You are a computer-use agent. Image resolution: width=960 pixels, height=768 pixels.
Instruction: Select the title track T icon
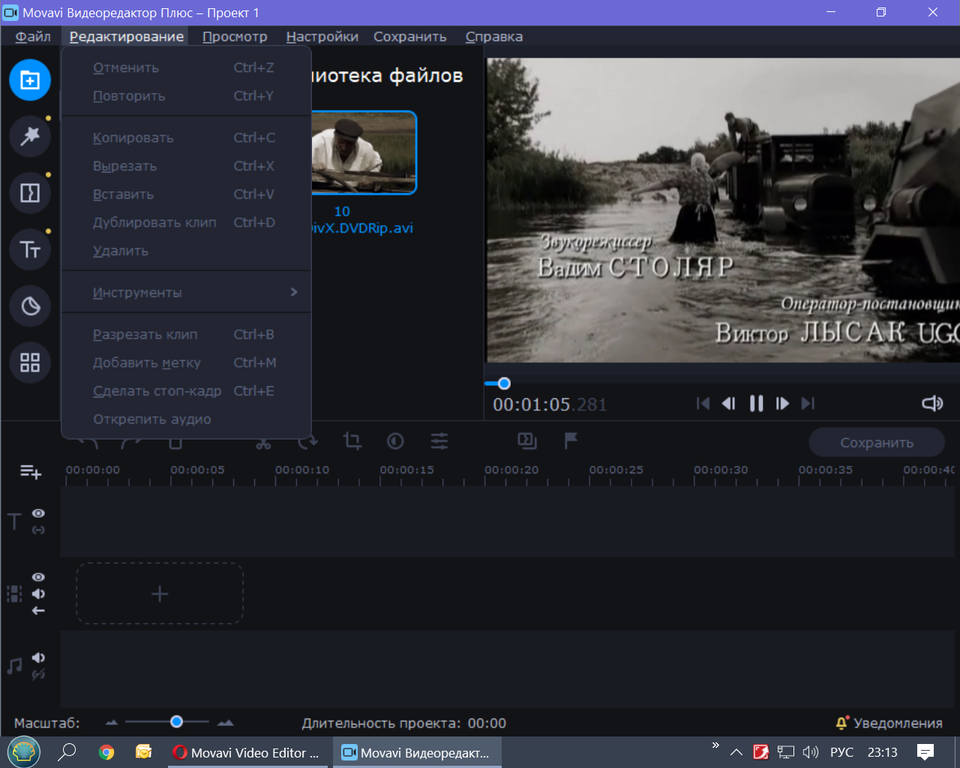click(x=14, y=522)
